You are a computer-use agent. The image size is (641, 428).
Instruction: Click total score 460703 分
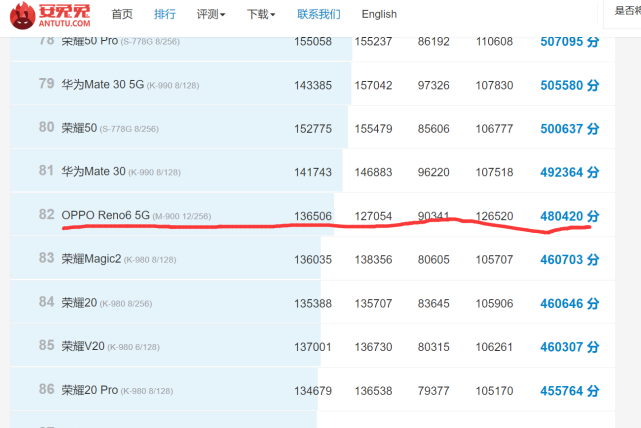pyautogui.click(x=569, y=260)
